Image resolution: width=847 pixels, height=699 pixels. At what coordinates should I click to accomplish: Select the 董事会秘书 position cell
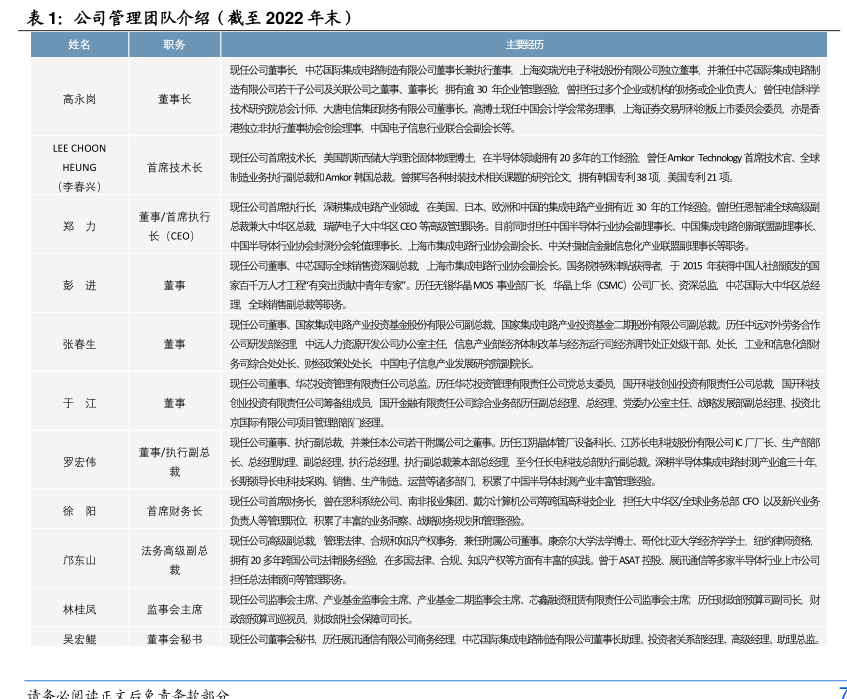(x=174, y=638)
